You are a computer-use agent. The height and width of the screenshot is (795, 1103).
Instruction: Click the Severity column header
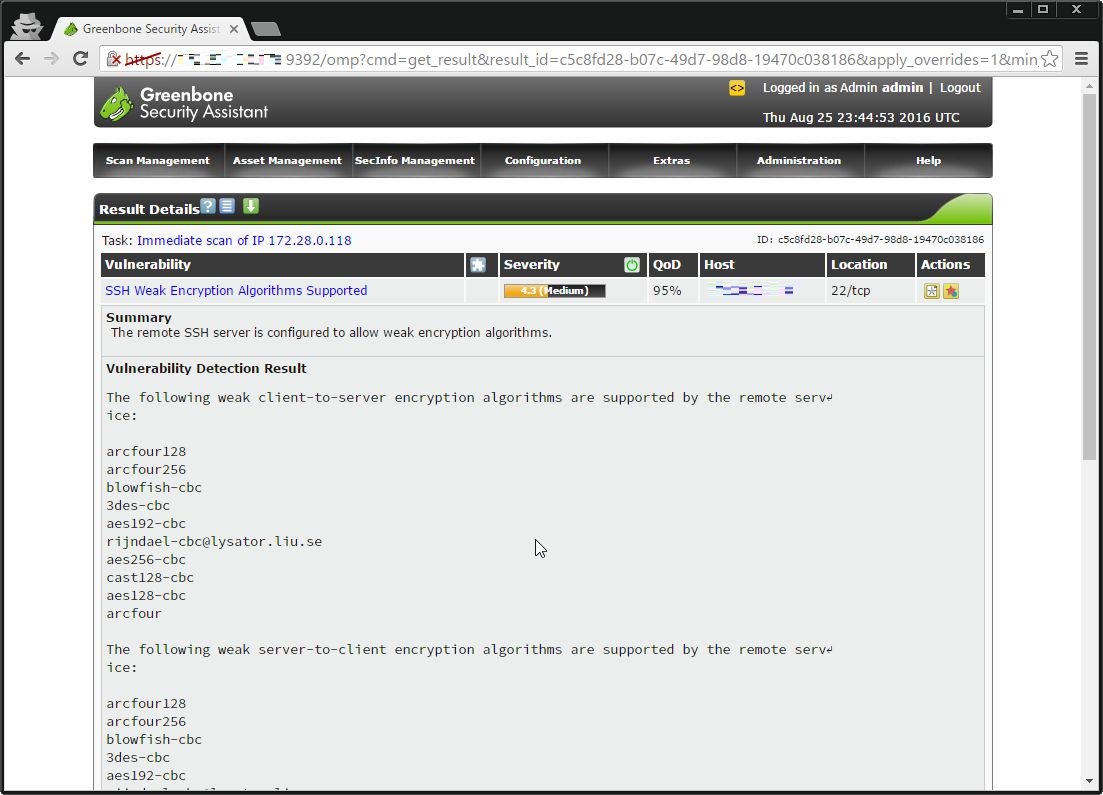click(532, 265)
